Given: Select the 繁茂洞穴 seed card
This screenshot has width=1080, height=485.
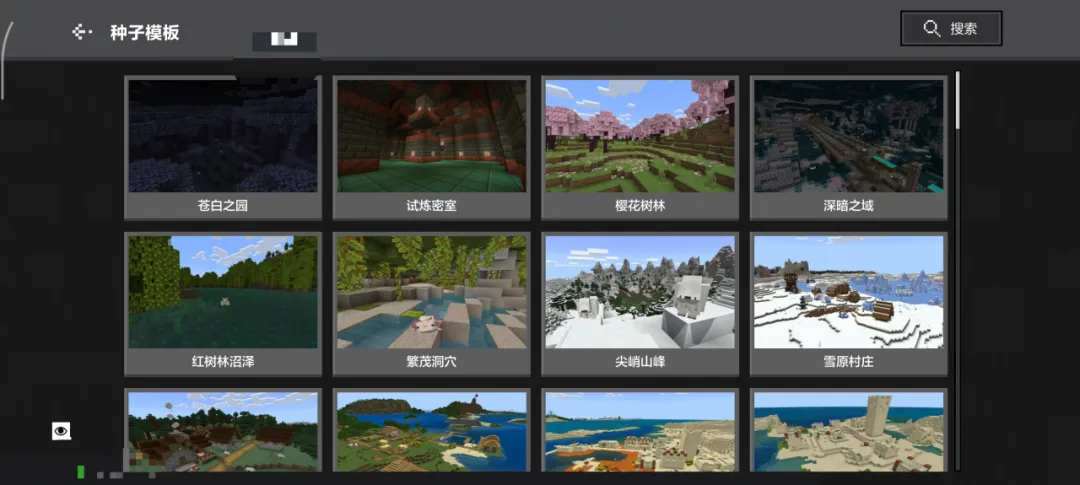Looking at the screenshot, I should pyautogui.click(x=431, y=304).
